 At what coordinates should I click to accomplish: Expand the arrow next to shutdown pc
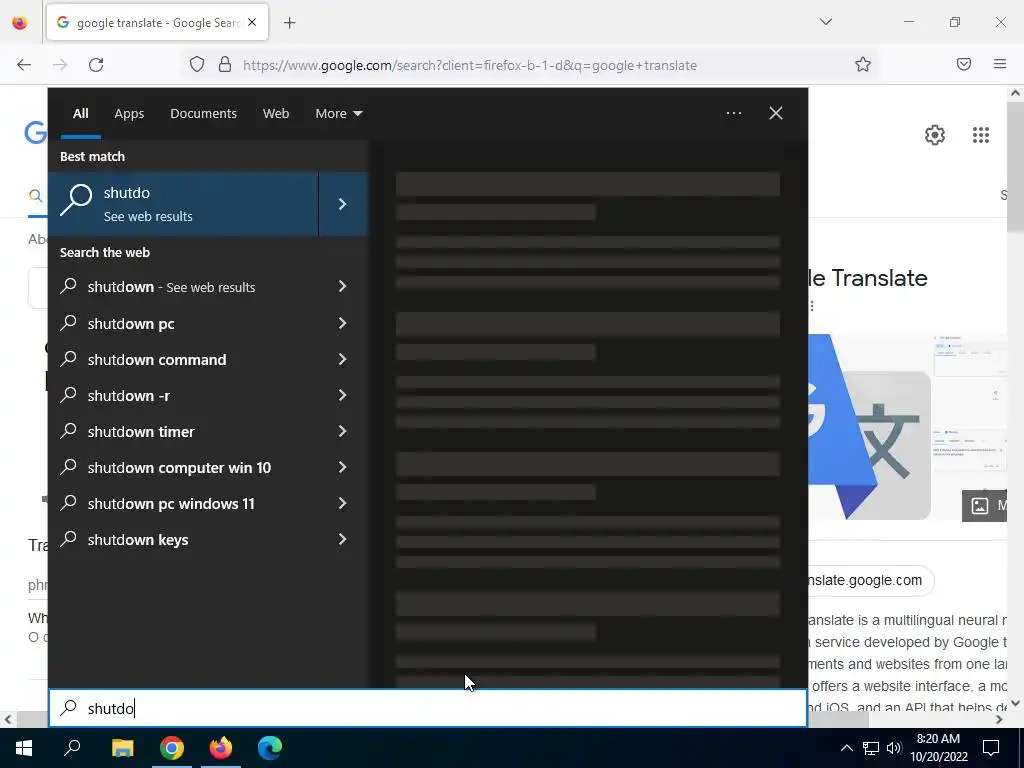click(342, 323)
